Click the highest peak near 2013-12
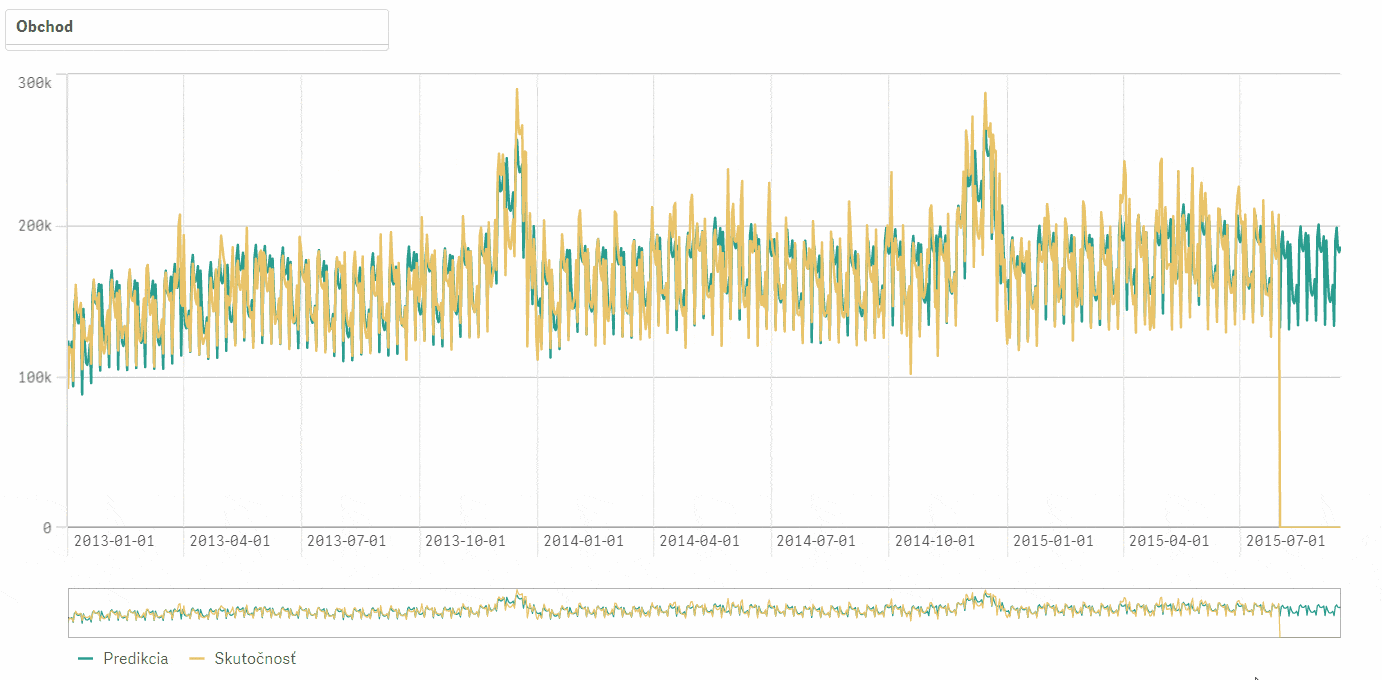Screen dimensions: 1382x680 point(517,90)
